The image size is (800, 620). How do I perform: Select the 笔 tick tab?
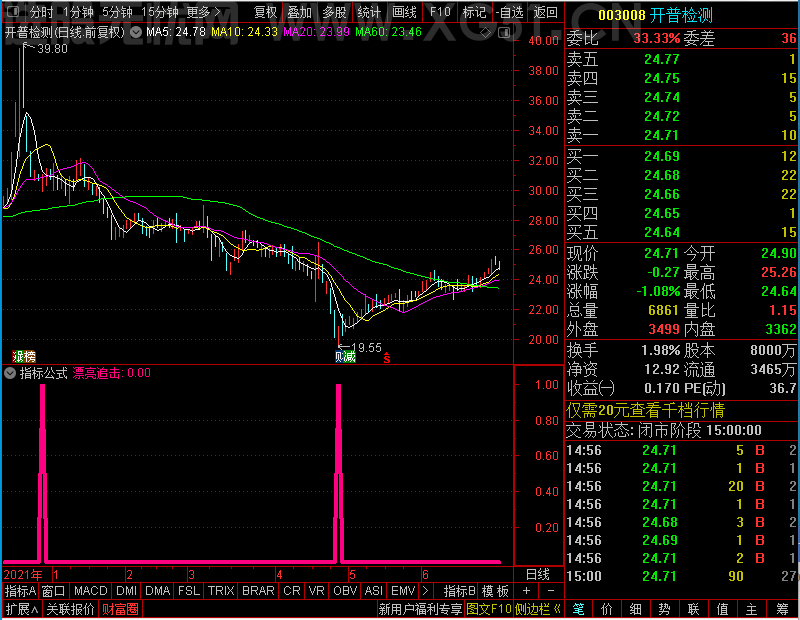[x=578, y=609]
